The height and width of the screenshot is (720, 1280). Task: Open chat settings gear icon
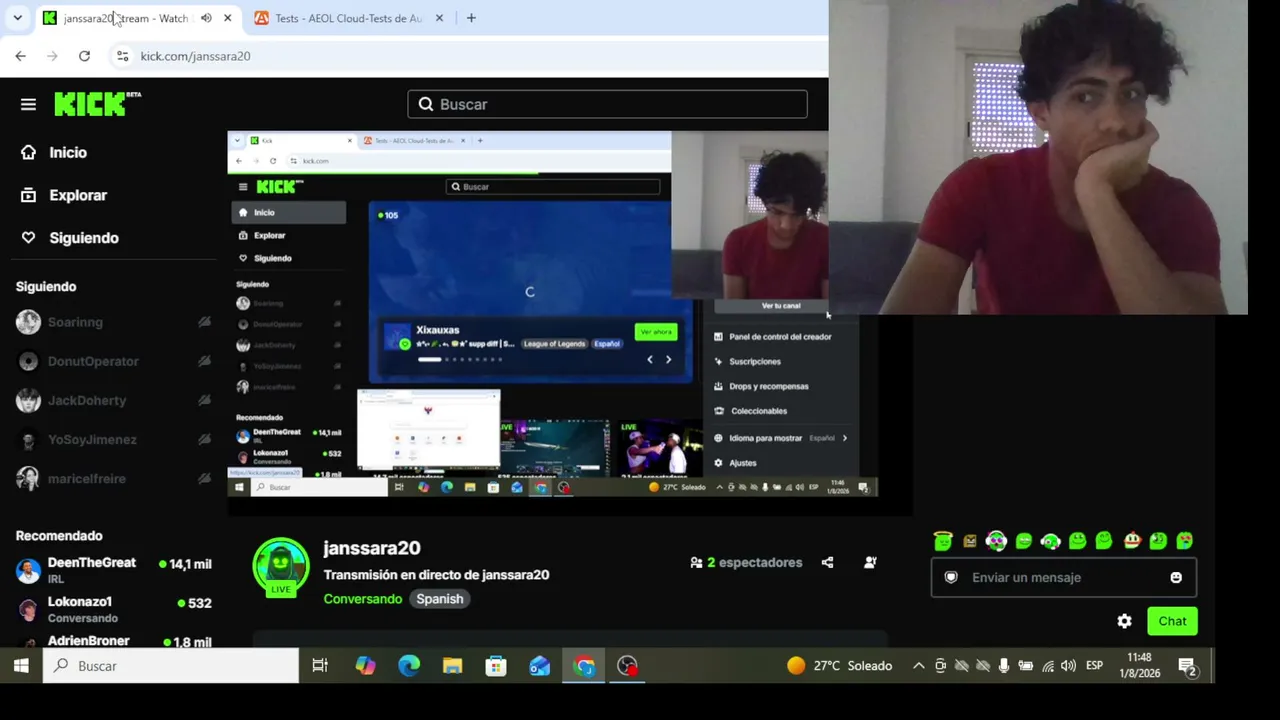[x=1124, y=621]
